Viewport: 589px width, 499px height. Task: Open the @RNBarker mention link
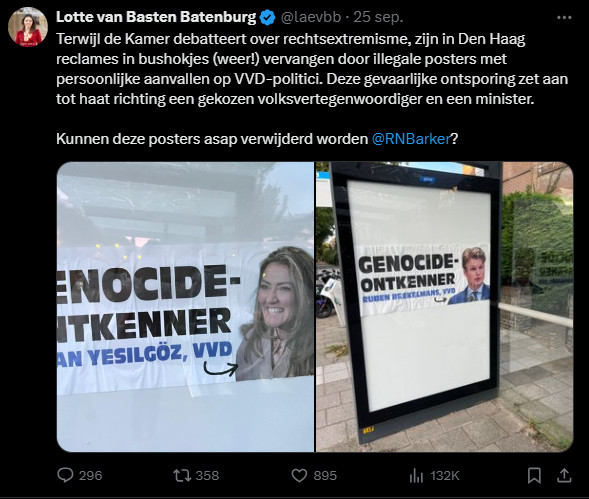[x=411, y=139]
